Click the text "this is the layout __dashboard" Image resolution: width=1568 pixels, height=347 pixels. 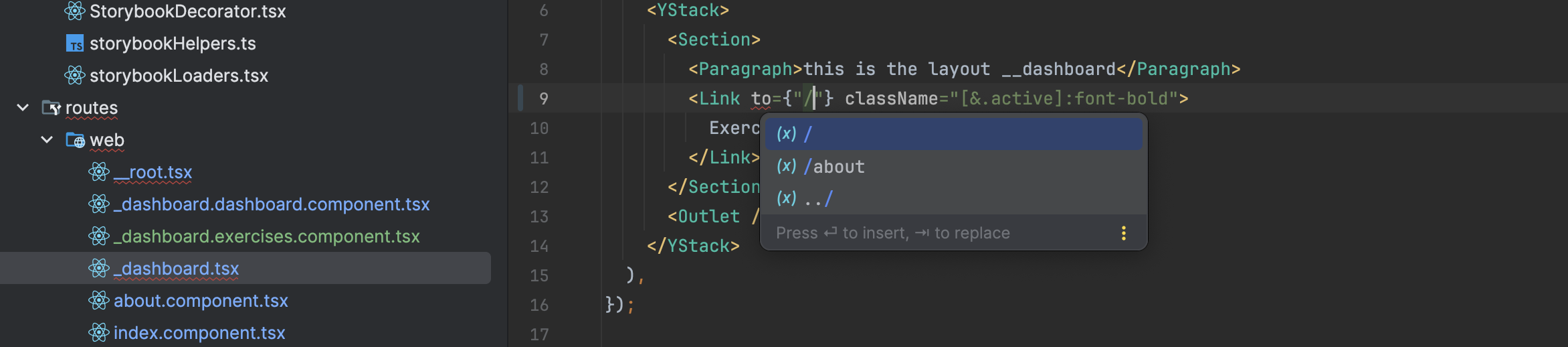(959, 70)
